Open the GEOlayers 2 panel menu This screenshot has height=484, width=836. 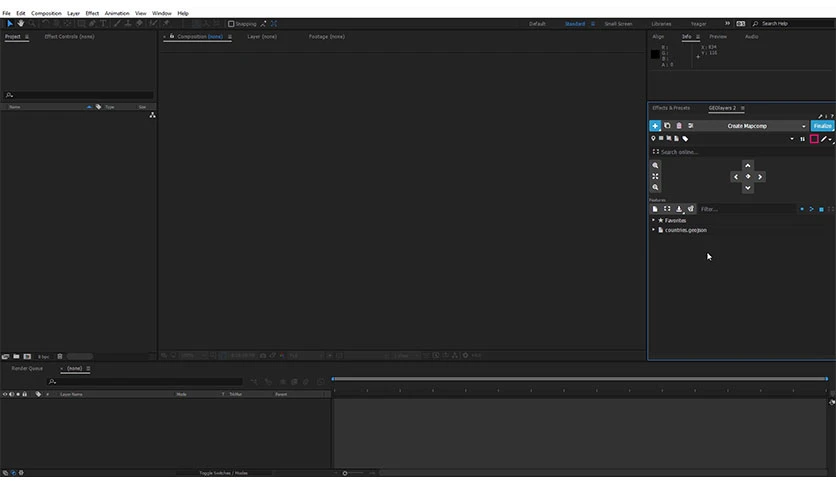[742, 108]
